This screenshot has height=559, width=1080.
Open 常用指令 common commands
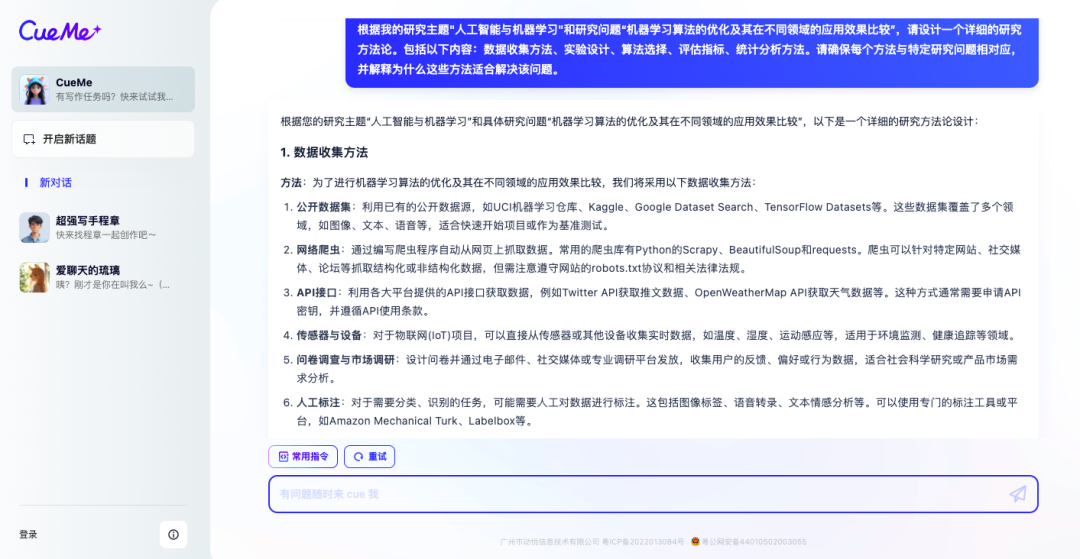pyautogui.click(x=303, y=456)
